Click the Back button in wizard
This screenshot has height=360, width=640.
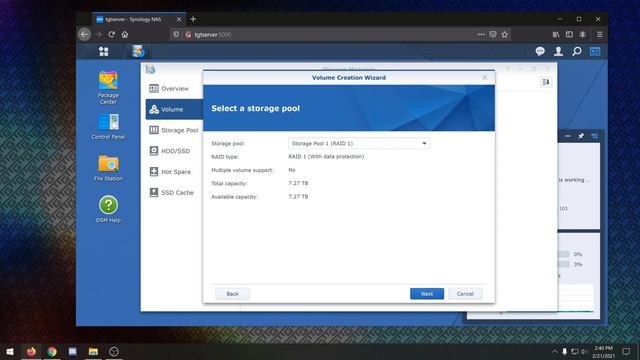pyautogui.click(x=232, y=294)
